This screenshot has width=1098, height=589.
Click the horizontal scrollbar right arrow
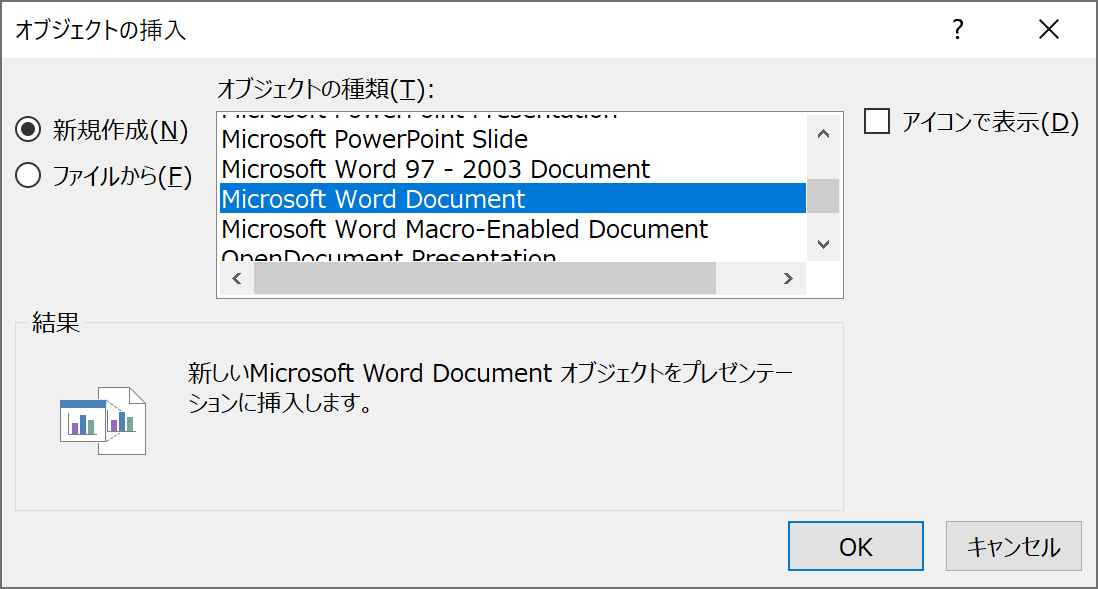coord(788,279)
